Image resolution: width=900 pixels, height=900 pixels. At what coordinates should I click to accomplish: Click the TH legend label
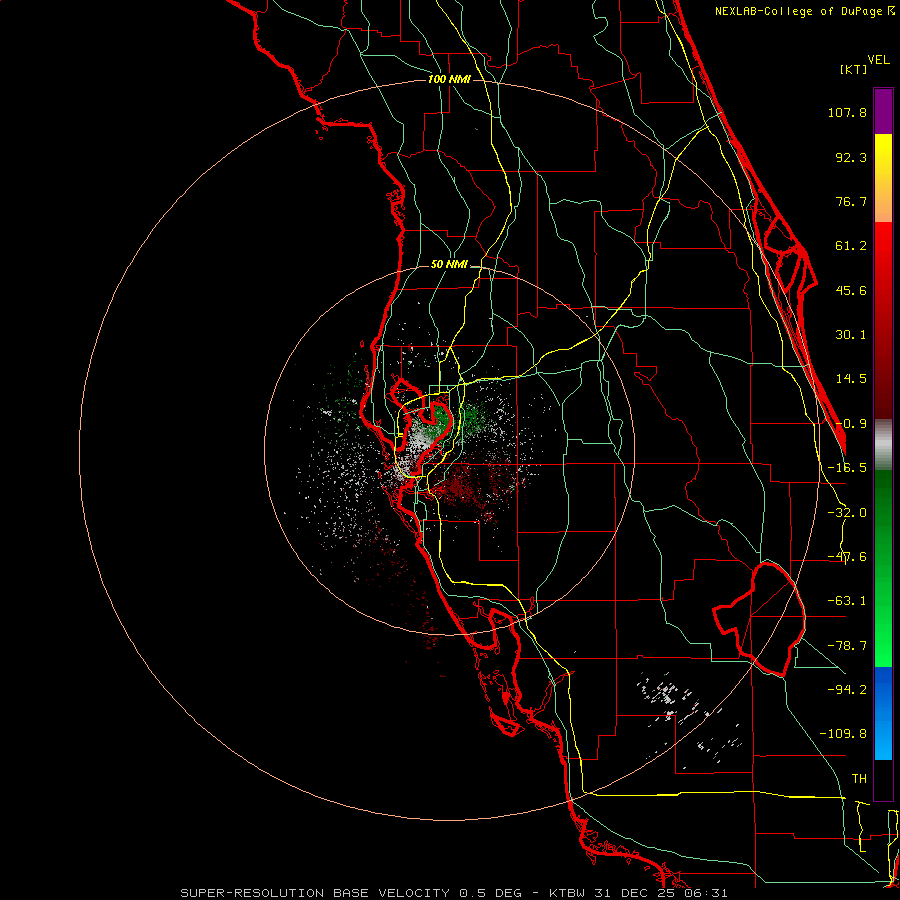(x=859, y=779)
